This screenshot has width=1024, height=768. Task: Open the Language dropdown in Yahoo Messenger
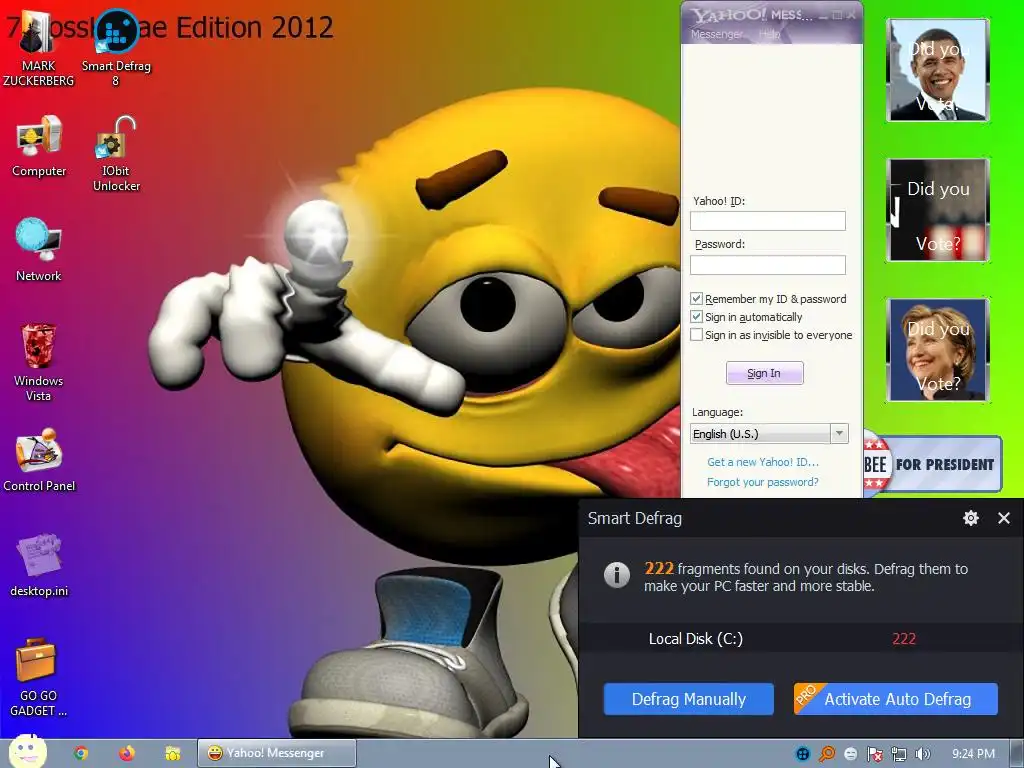(769, 434)
